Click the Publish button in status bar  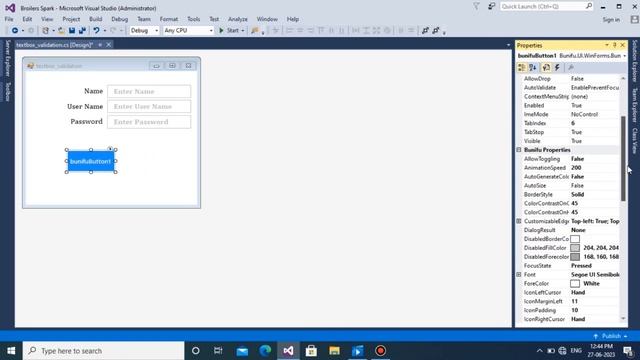click(x=611, y=336)
